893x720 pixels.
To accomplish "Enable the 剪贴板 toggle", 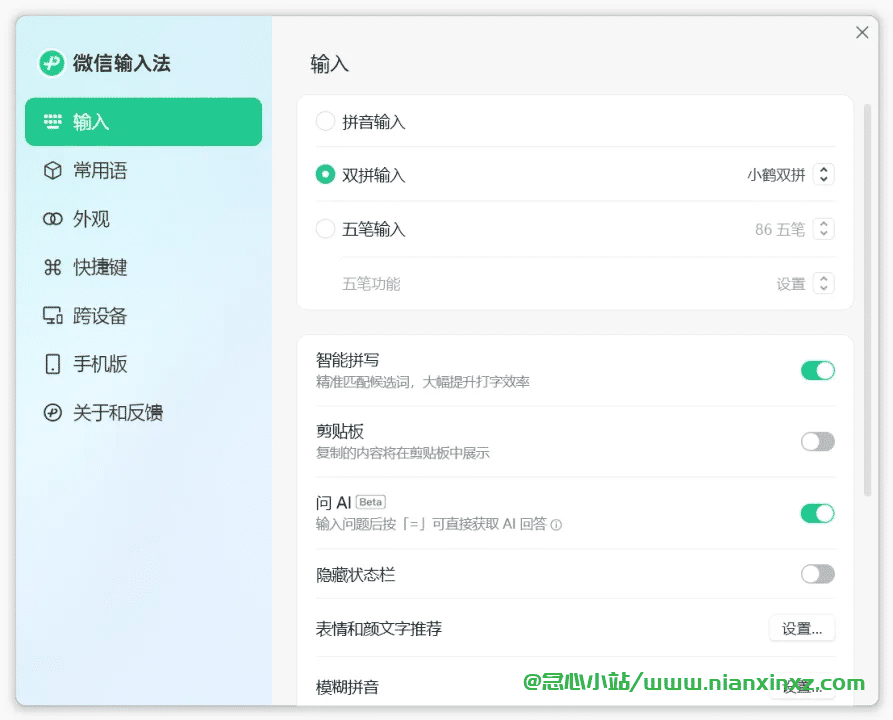I will pos(818,441).
